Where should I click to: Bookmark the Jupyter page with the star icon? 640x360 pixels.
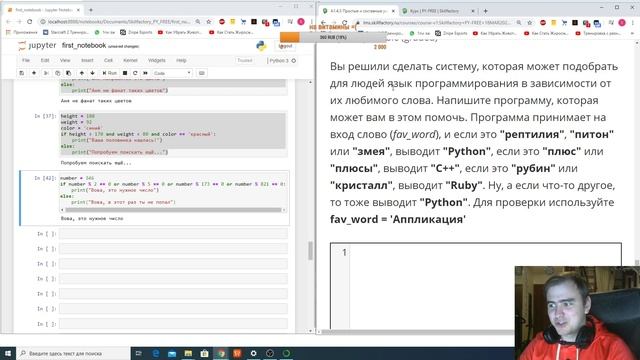click(x=209, y=22)
